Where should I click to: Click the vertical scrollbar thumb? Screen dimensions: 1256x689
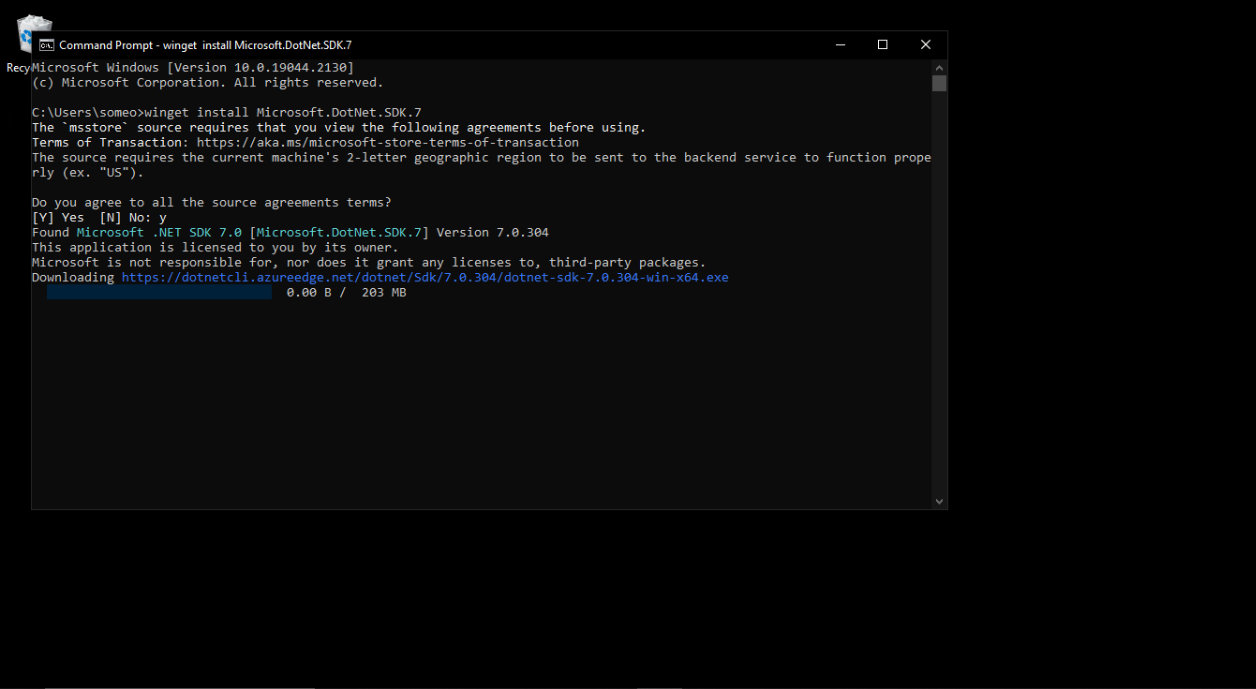tap(939, 83)
